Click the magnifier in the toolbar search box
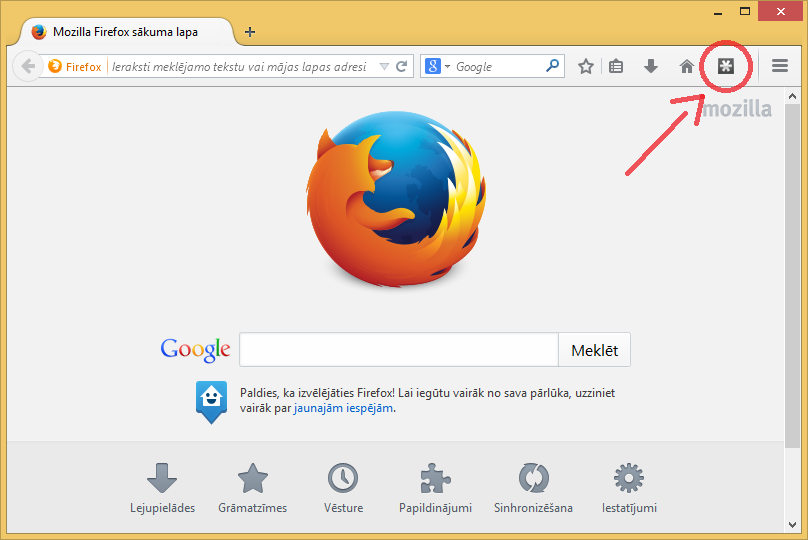Image resolution: width=808 pixels, height=540 pixels. click(x=552, y=66)
